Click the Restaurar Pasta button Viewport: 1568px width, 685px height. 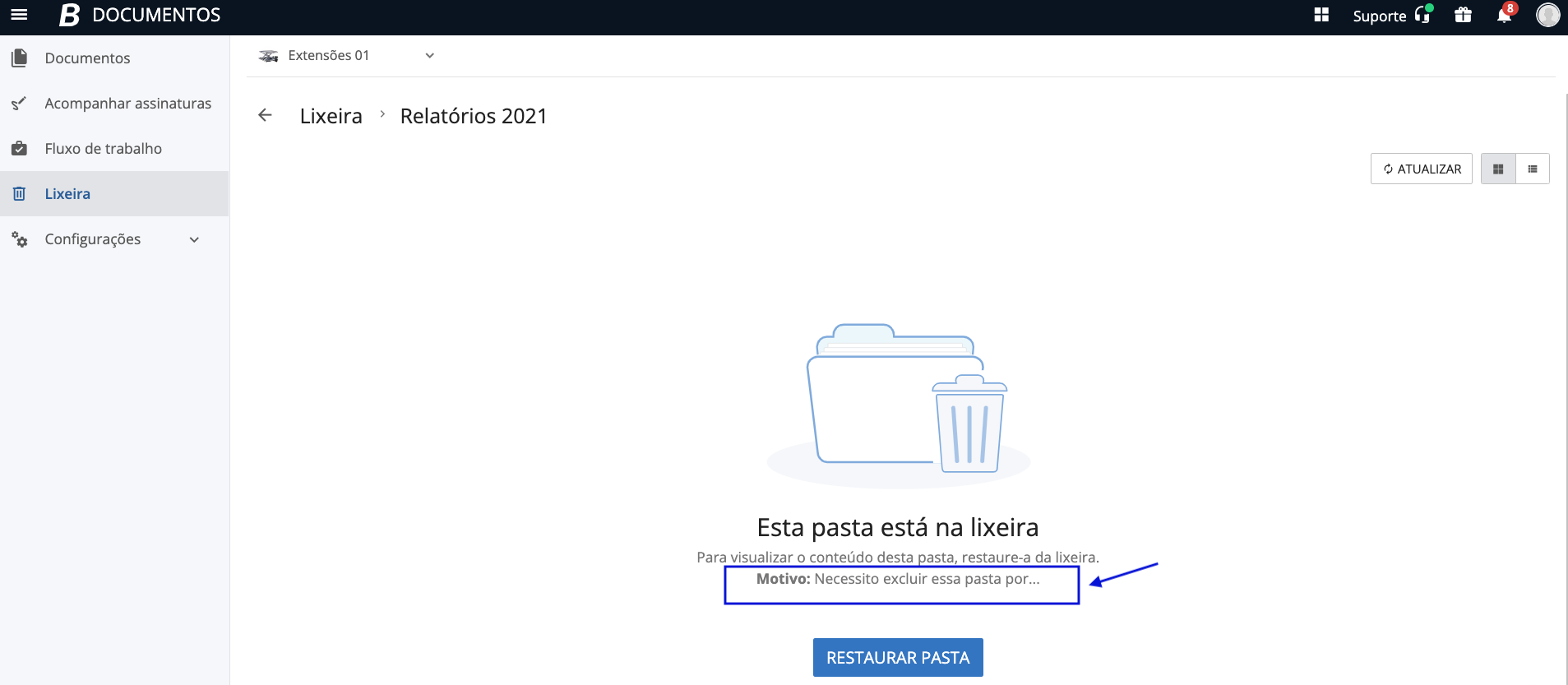point(898,657)
